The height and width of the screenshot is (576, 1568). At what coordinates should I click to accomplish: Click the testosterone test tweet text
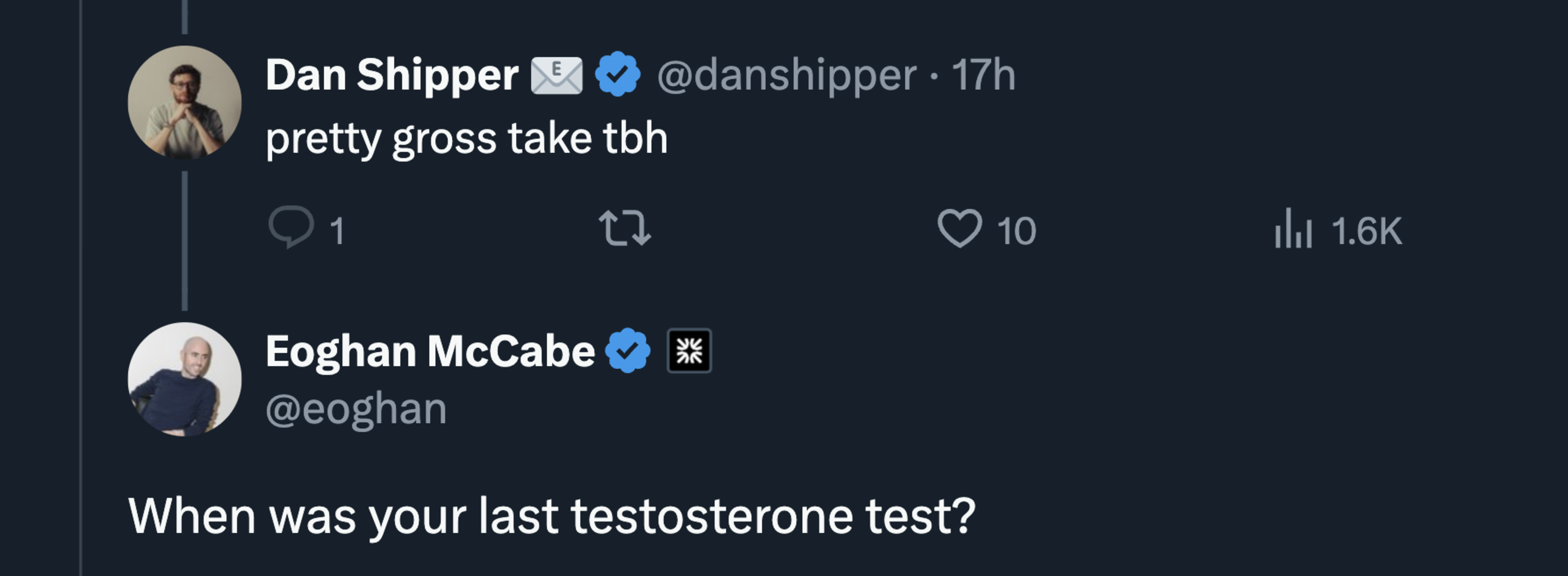click(x=551, y=516)
